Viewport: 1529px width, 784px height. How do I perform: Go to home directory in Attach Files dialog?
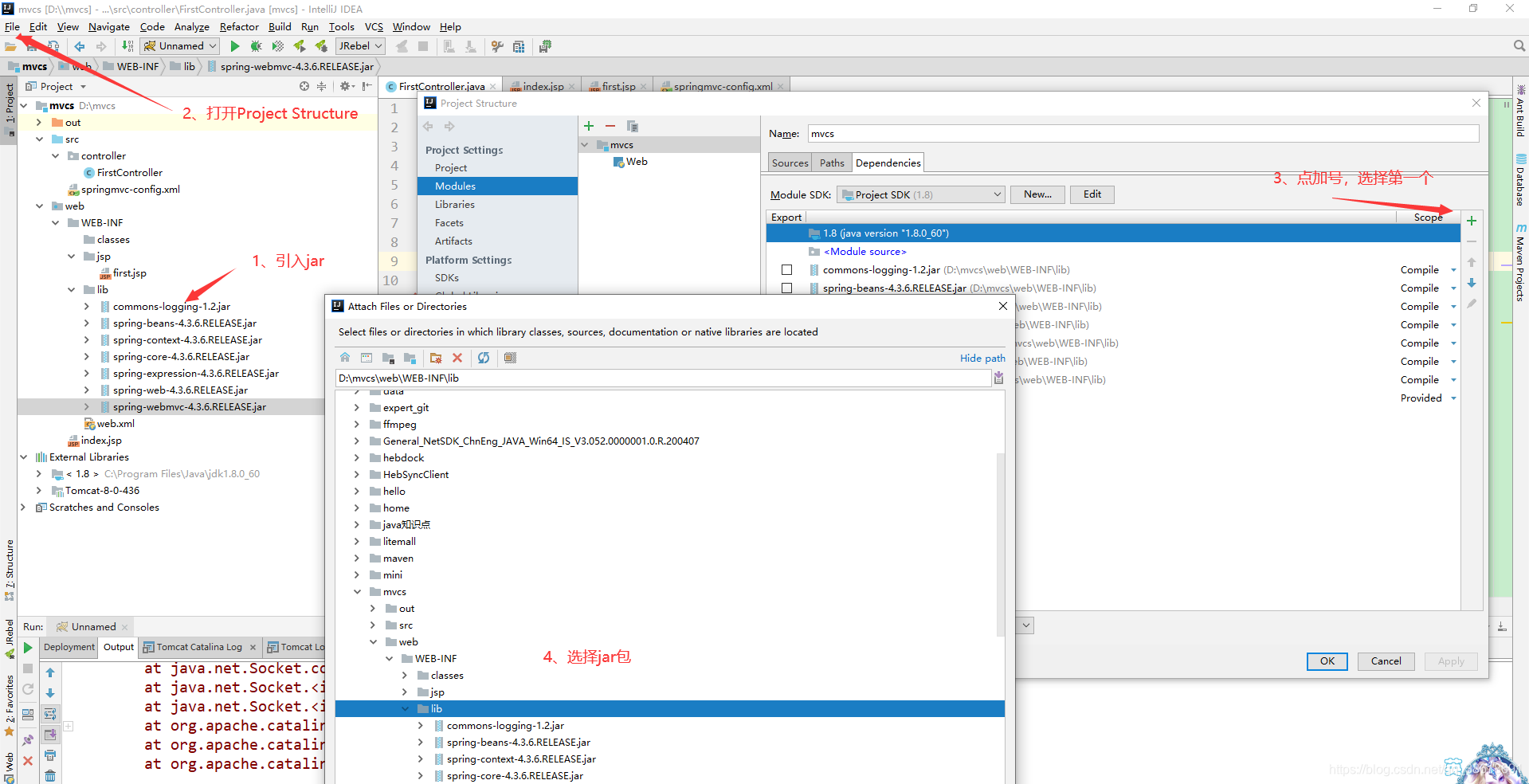345,358
